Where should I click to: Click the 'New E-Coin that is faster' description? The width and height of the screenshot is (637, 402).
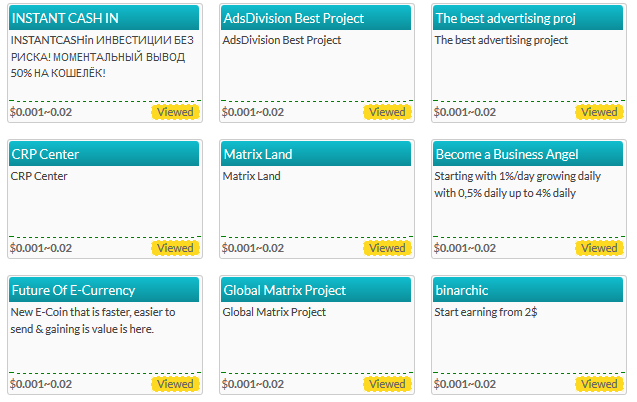(93, 320)
